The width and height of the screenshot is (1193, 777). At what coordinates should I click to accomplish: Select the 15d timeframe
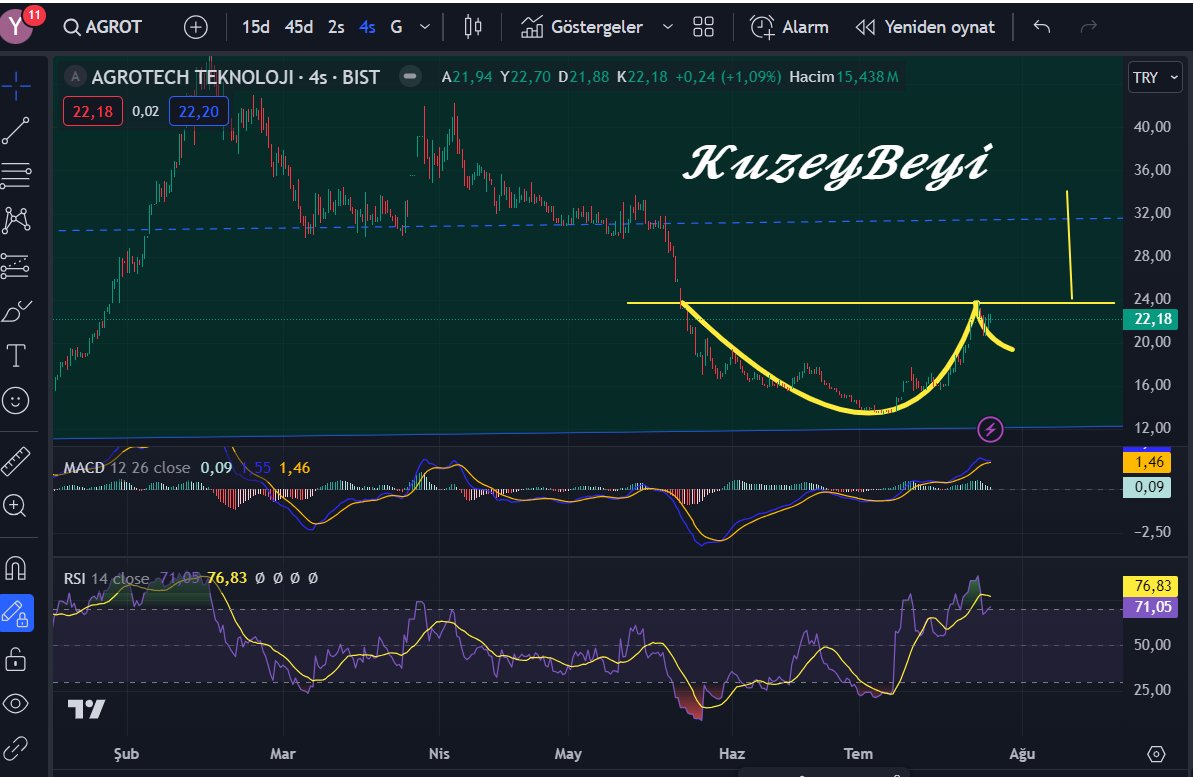(x=256, y=27)
